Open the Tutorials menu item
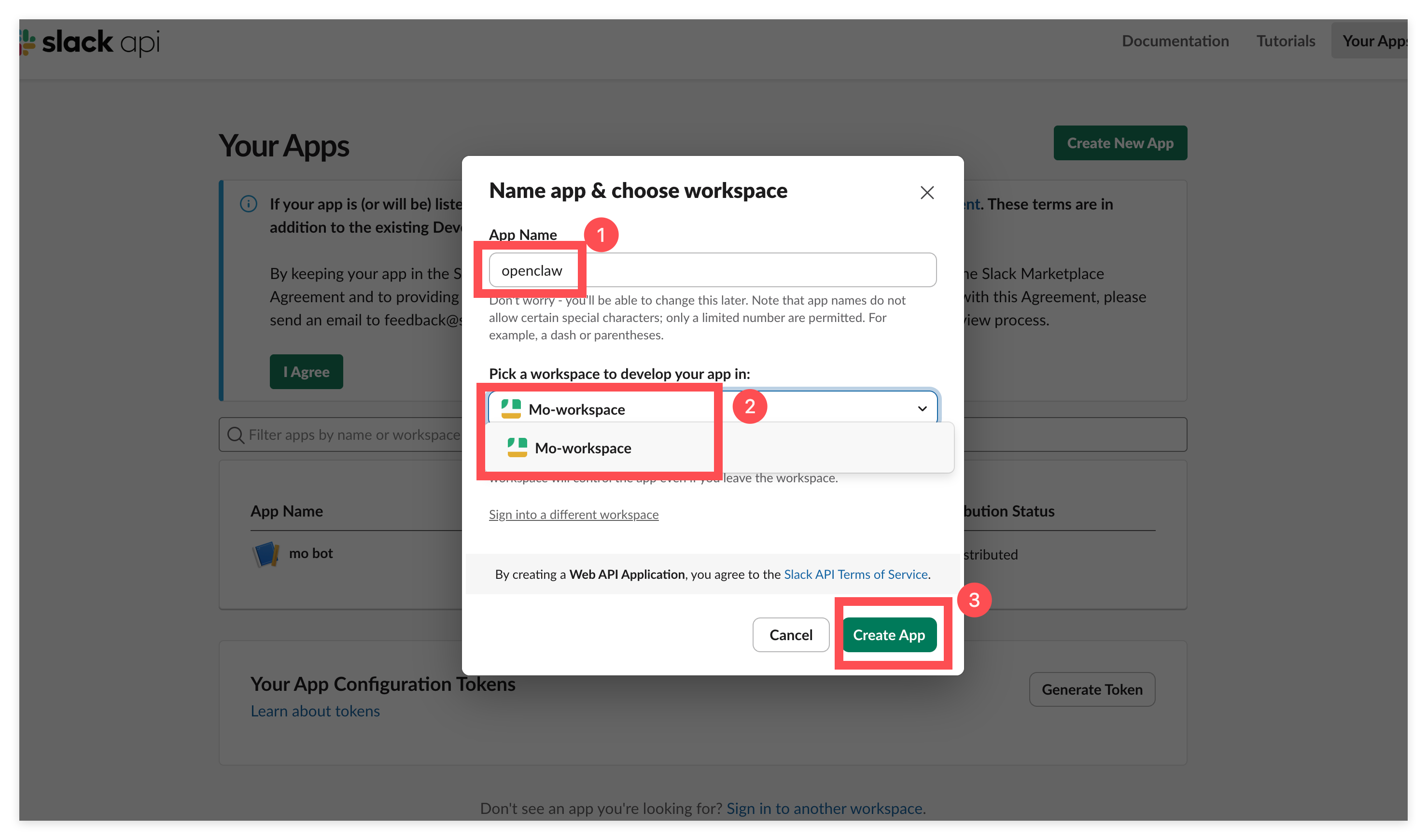The height and width of the screenshot is (840, 1427). coord(1286,41)
